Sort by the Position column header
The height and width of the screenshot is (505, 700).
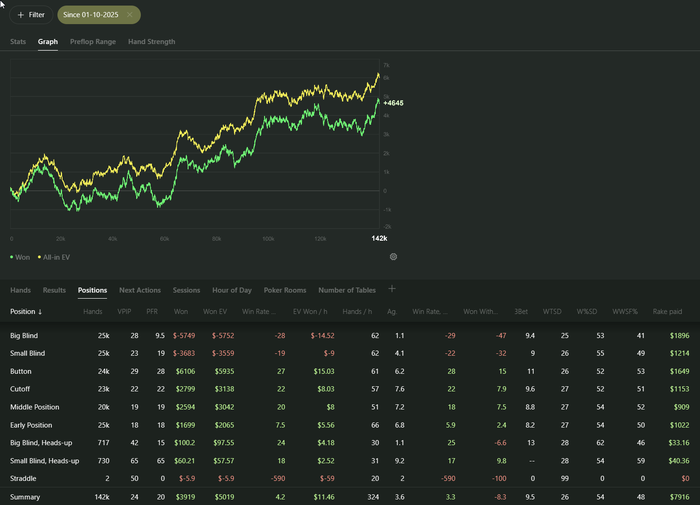point(26,312)
